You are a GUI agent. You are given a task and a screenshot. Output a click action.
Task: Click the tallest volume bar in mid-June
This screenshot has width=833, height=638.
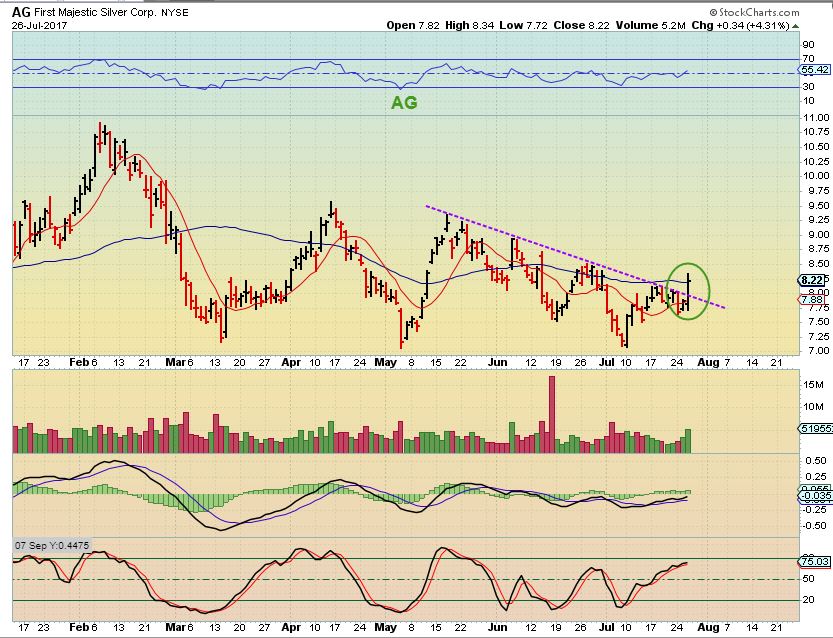(551, 414)
